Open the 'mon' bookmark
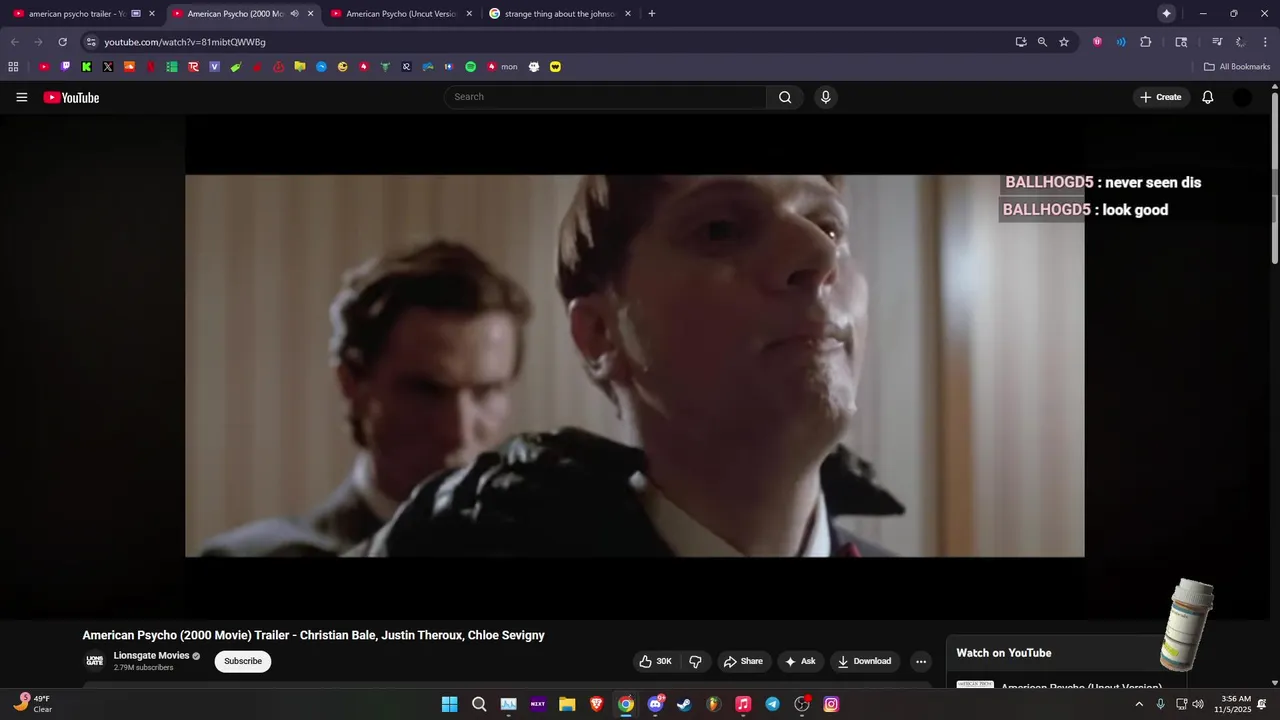 pyautogui.click(x=502, y=67)
